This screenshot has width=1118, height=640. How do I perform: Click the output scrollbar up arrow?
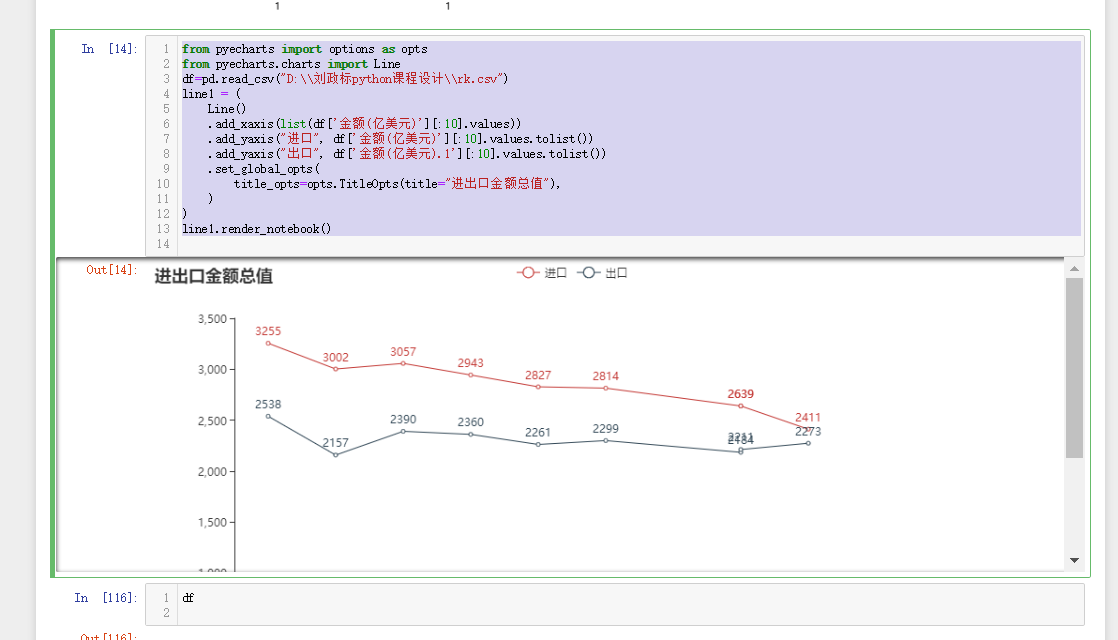[1075, 269]
